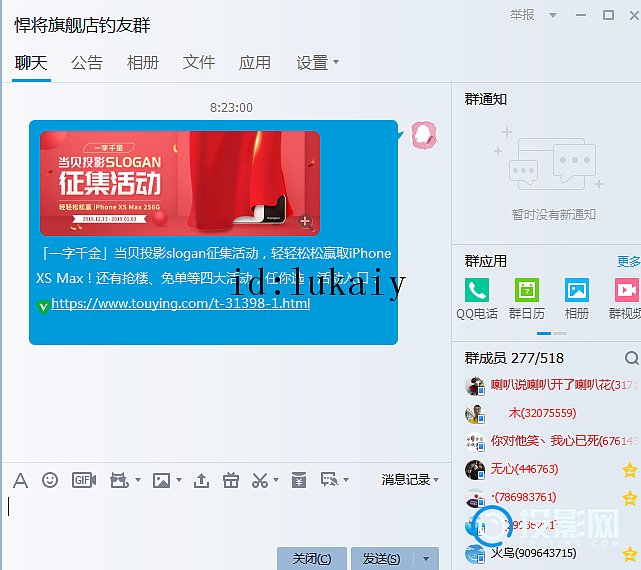Screen dimensions: 641x570
Task: Click the 群成员 277/518 header
Action: (514, 358)
